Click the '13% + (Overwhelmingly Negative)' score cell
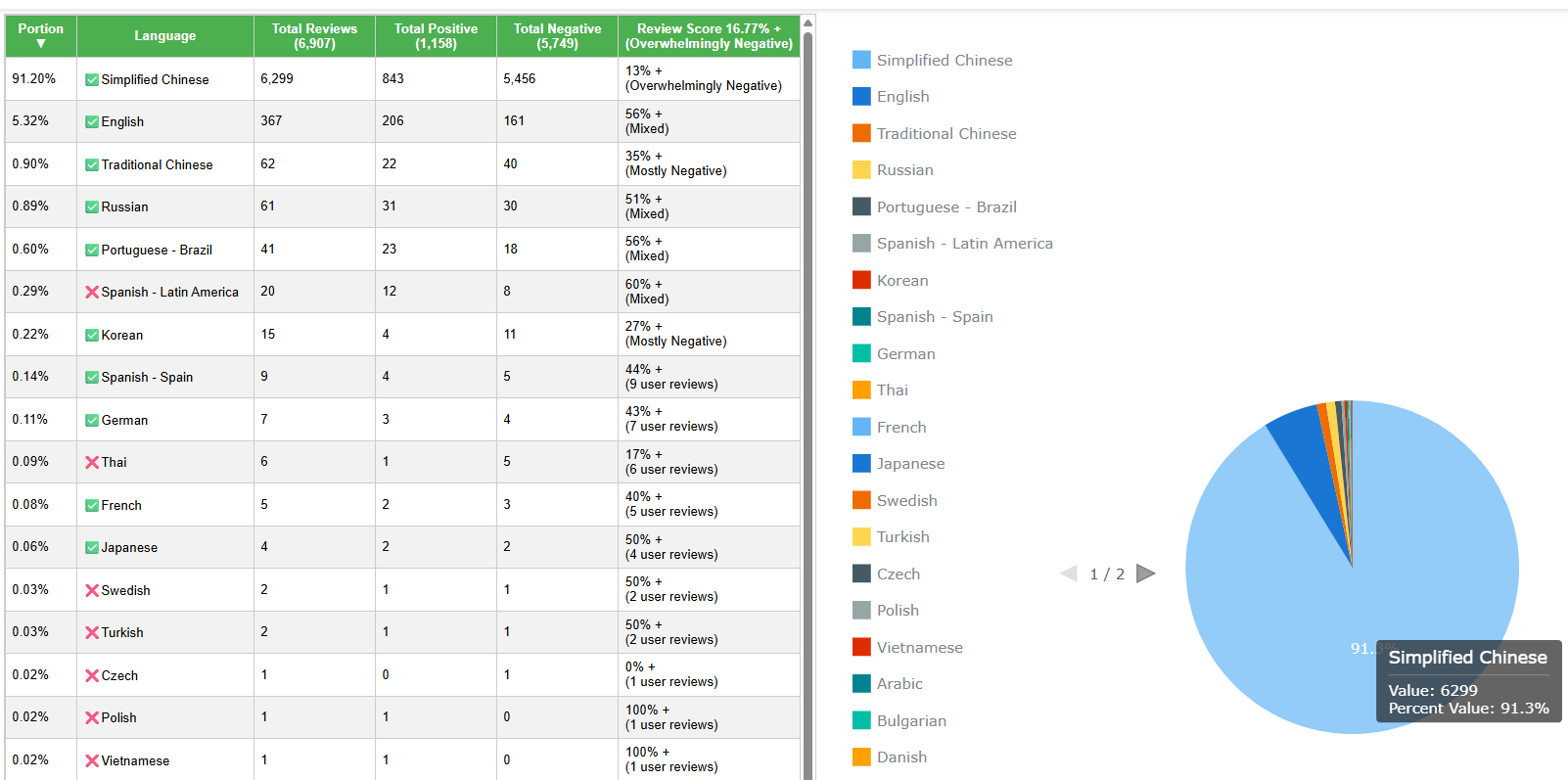 (709, 78)
